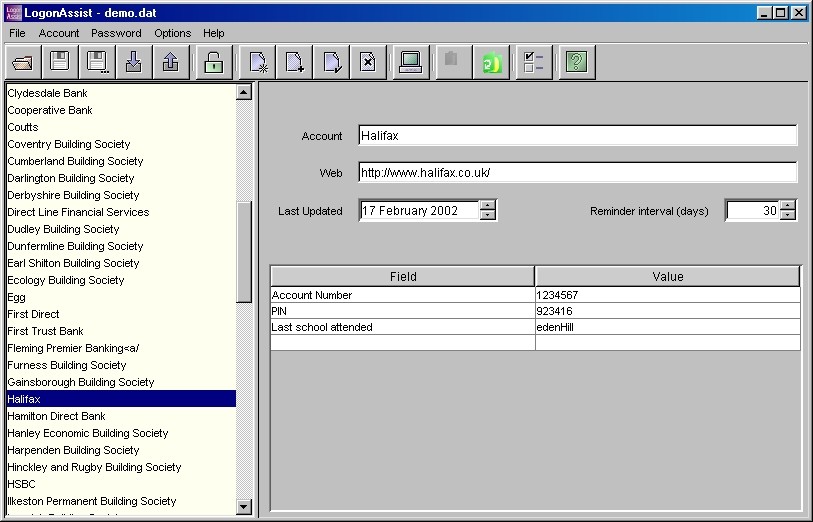This screenshot has height=522, width=813.
Task: Click the Save As floppy icon with dots
Action: tap(97, 62)
